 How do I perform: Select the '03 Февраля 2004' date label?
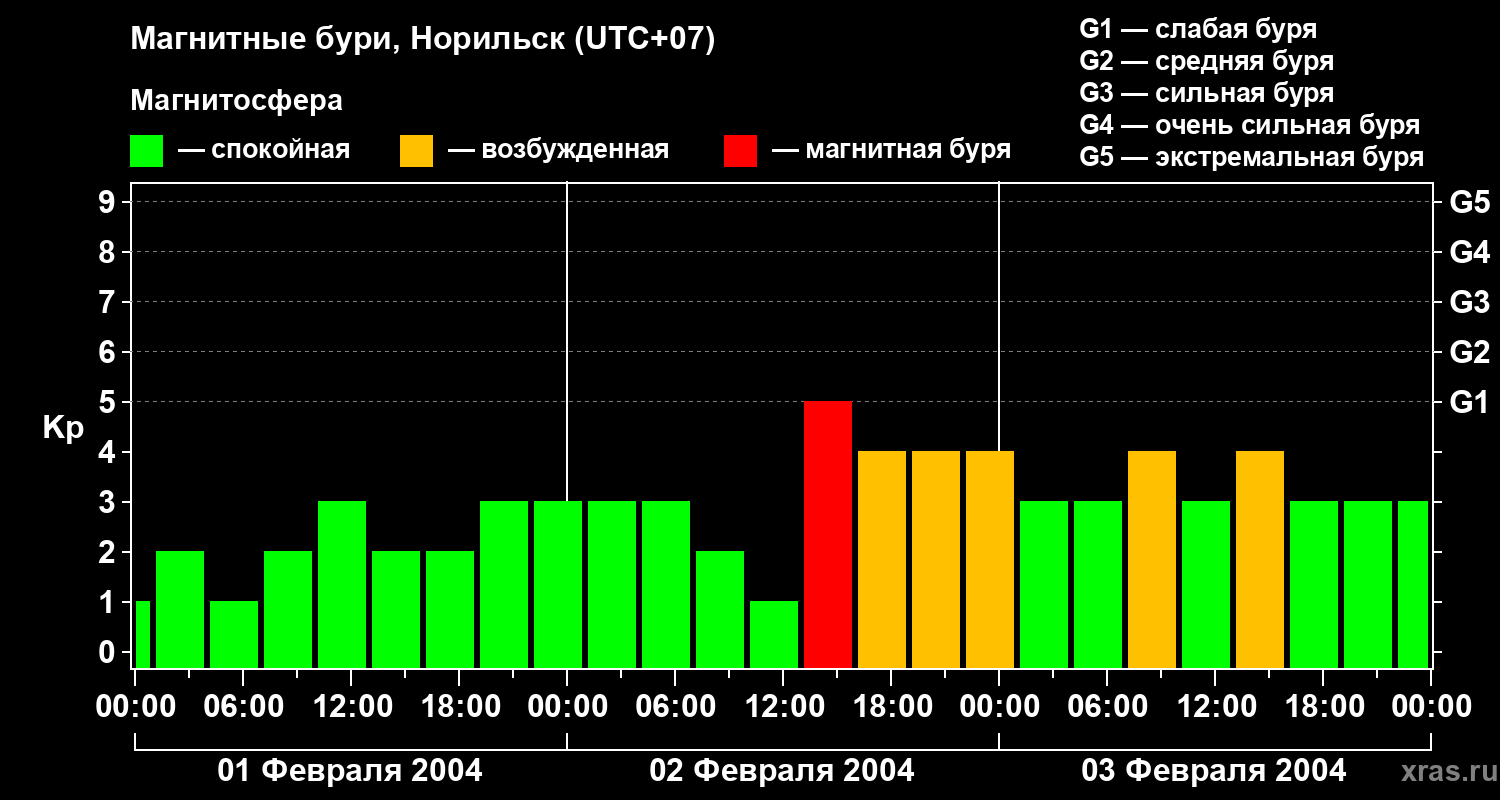point(1214,771)
